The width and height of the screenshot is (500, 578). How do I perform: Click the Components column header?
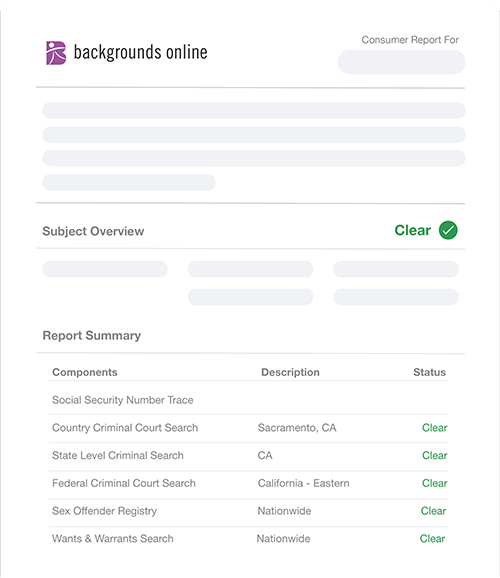(x=85, y=372)
